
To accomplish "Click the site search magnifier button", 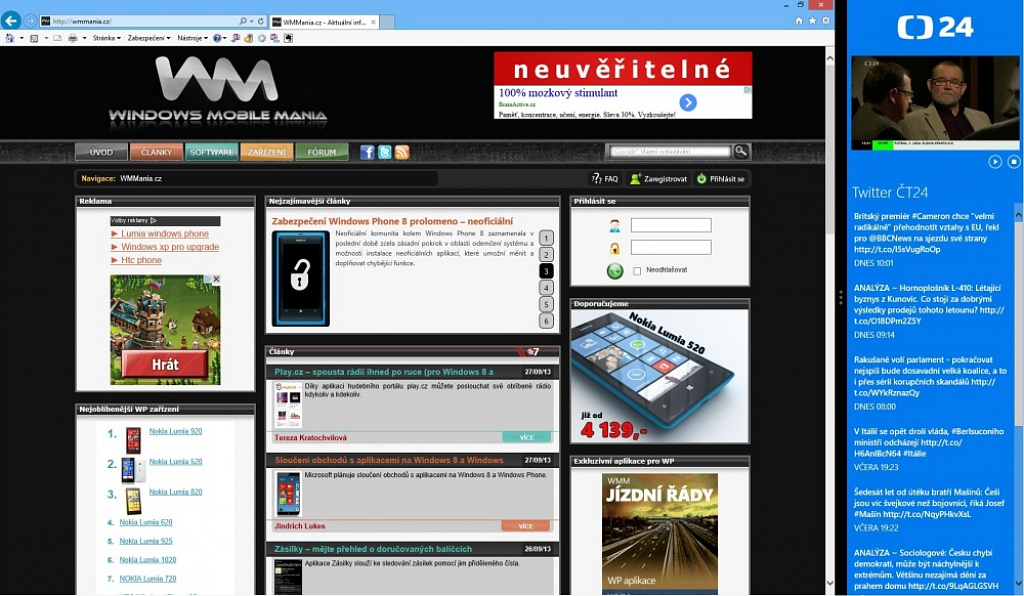I will click(x=741, y=151).
